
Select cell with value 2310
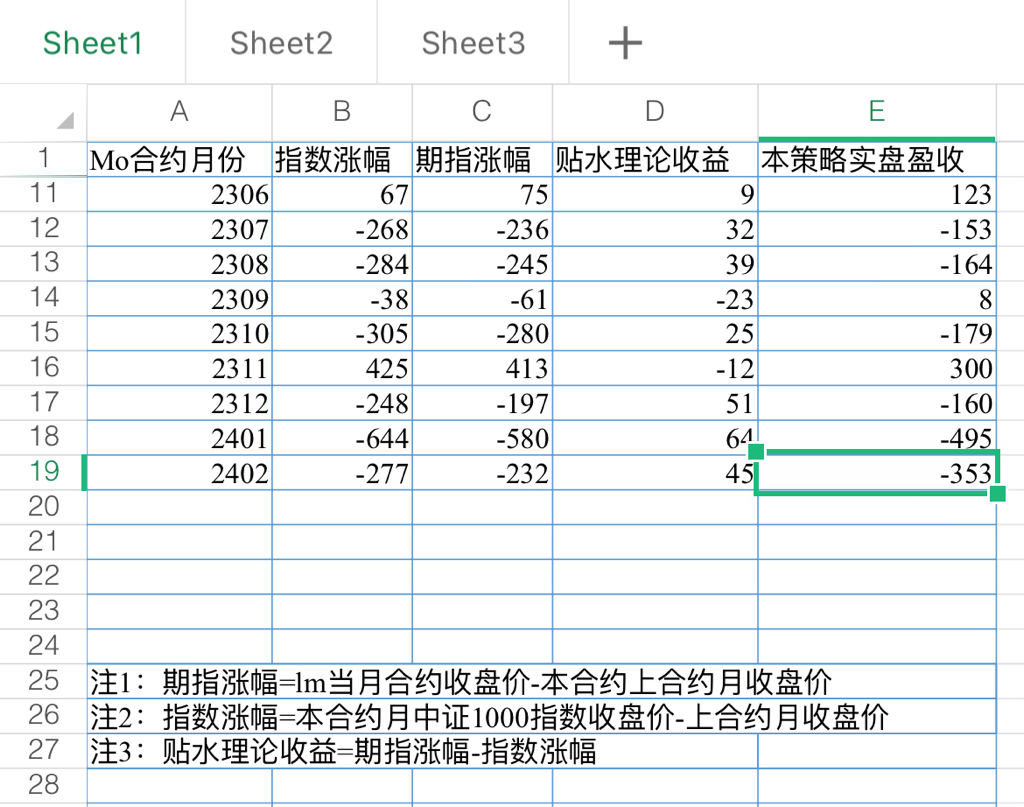pos(180,334)
